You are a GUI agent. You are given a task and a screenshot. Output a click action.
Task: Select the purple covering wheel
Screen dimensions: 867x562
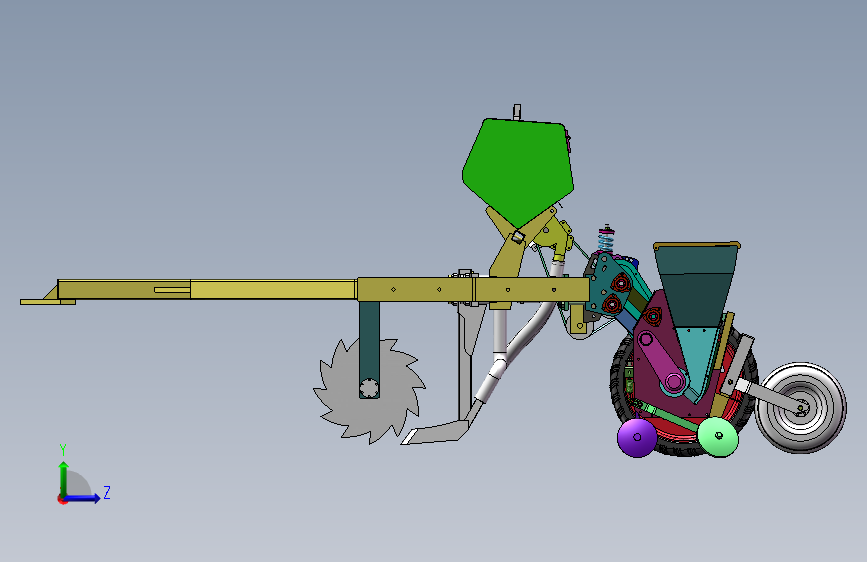(x=637, y=437)
